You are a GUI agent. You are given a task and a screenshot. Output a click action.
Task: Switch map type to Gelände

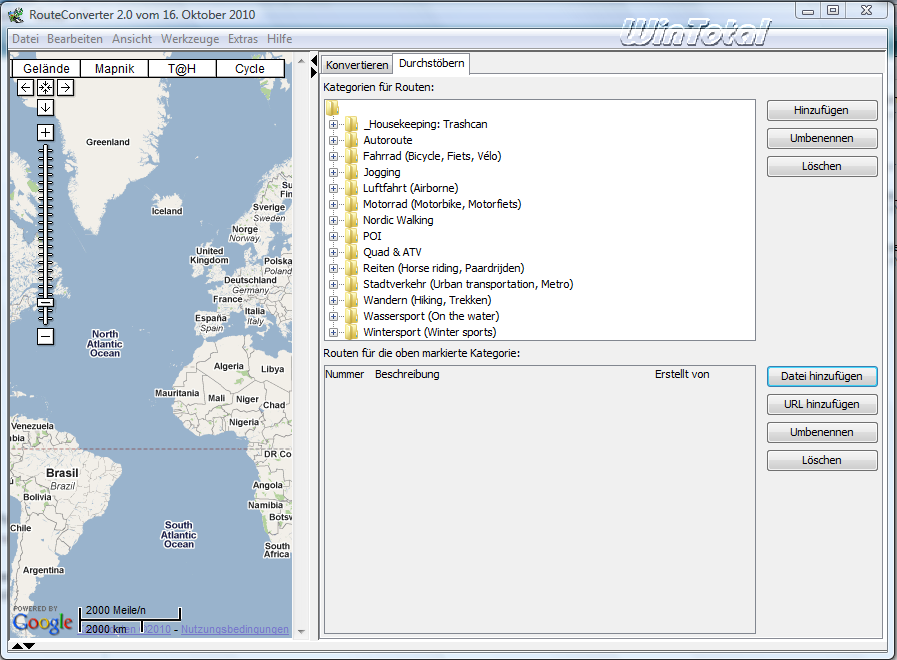click(46, 69)
